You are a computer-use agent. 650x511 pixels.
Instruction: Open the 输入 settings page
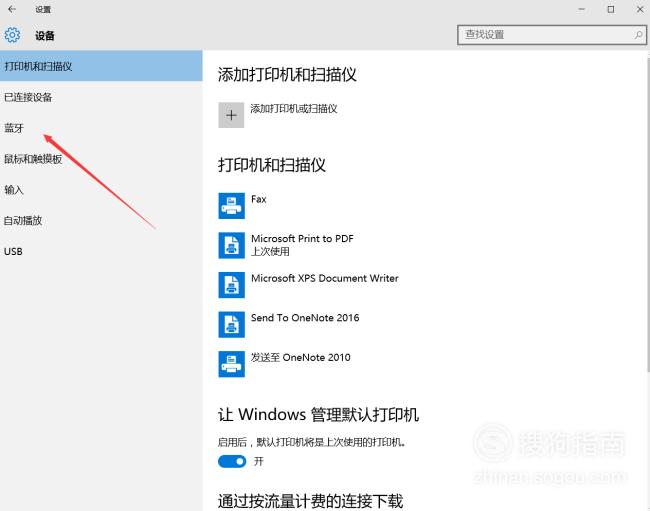coord(101,190)
